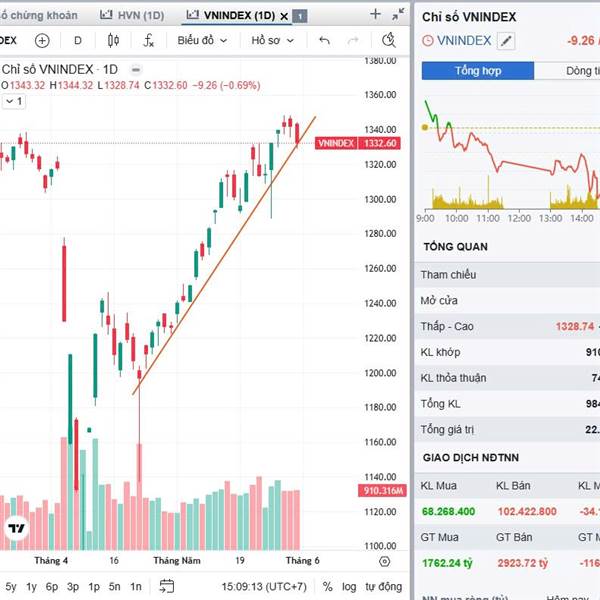This screenshot has width=600, height=600.
Task: Click the Tháng Năm time axis label
Action: 177,561
